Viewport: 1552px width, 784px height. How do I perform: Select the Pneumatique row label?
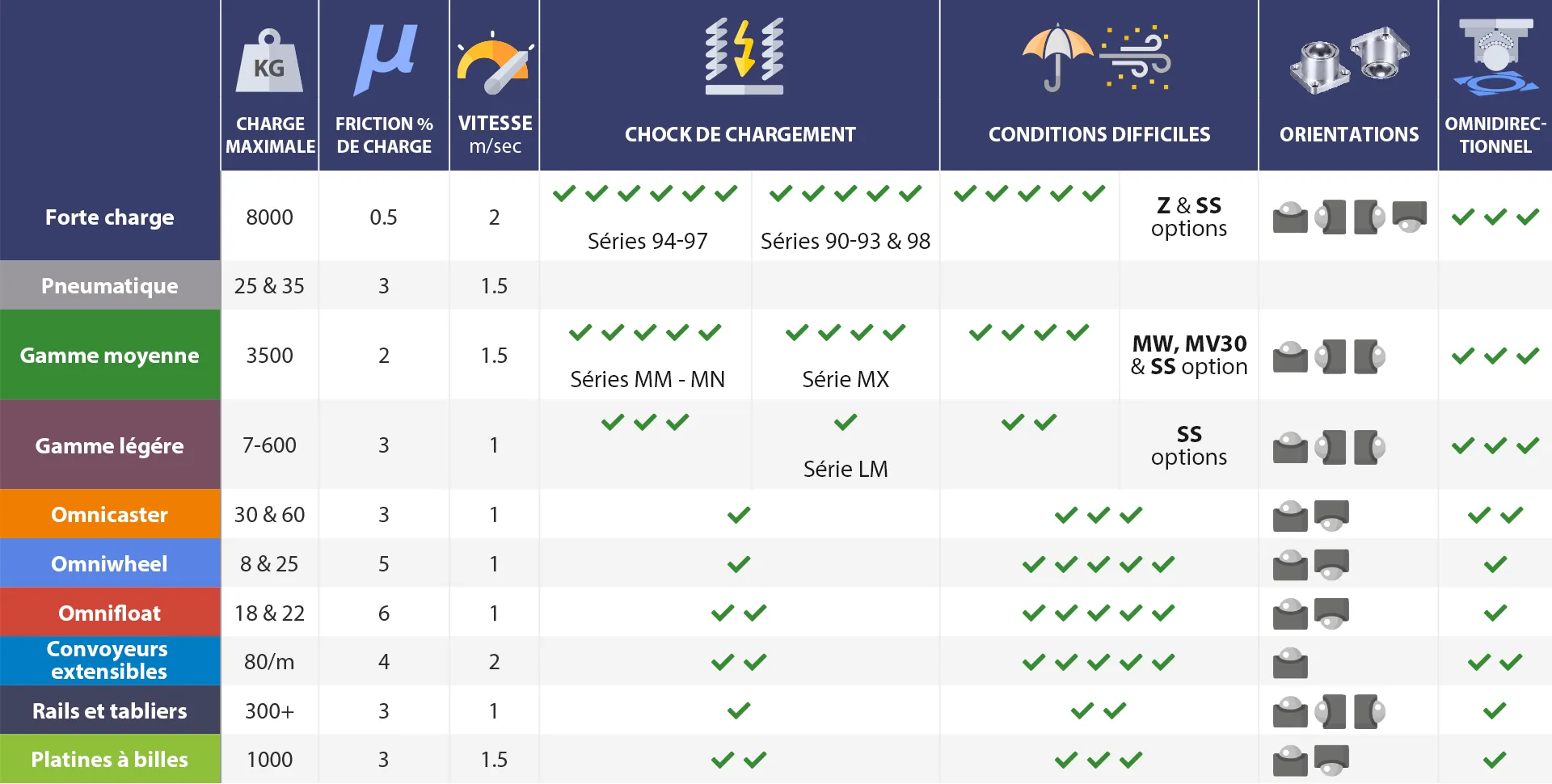[110, 286]
